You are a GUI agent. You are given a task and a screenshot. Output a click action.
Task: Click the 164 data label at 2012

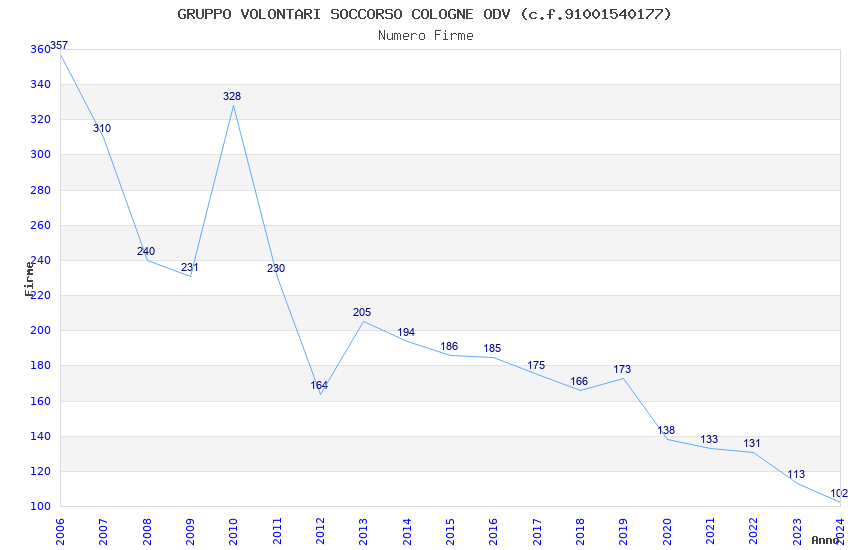coord(319,386)
